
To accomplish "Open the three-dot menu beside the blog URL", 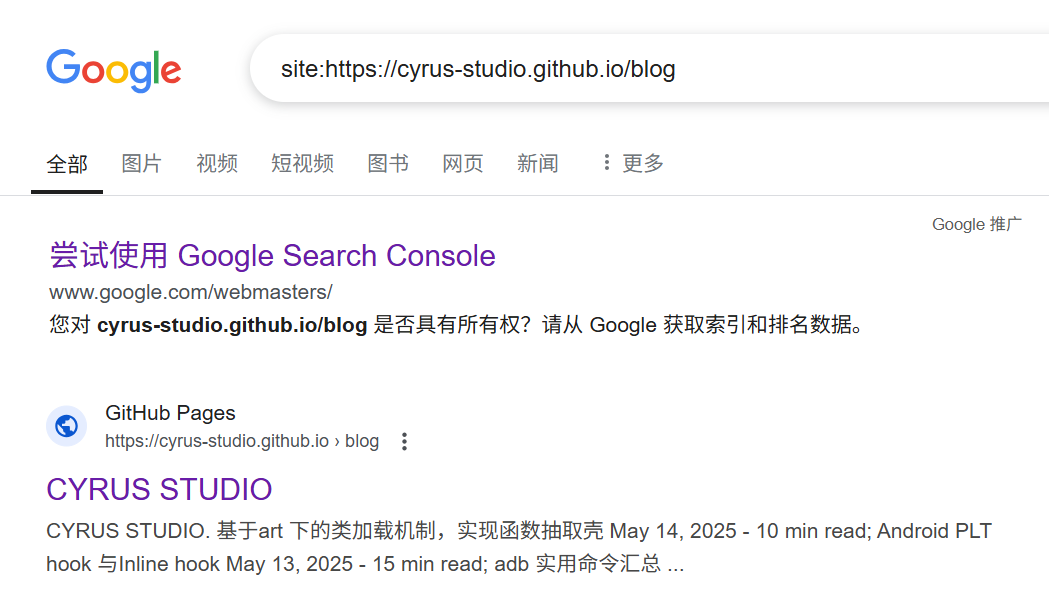I will [404, 442].
